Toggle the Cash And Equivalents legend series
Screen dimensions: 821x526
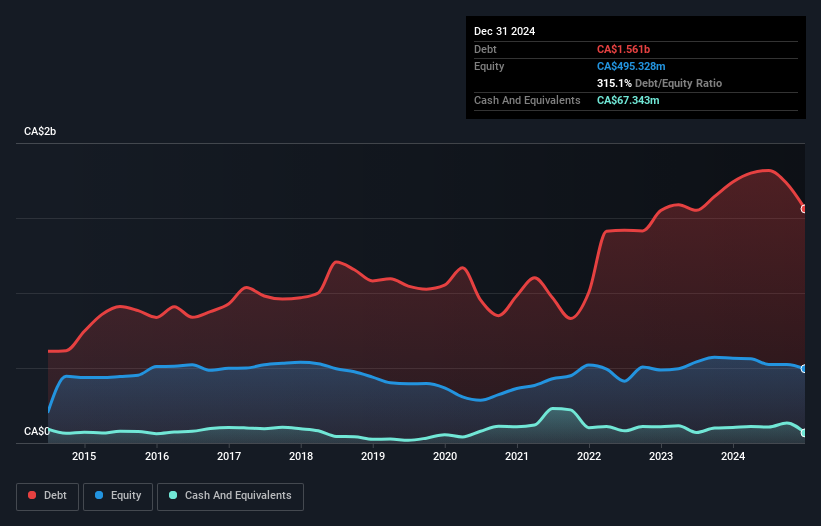(x=230, y=496)
